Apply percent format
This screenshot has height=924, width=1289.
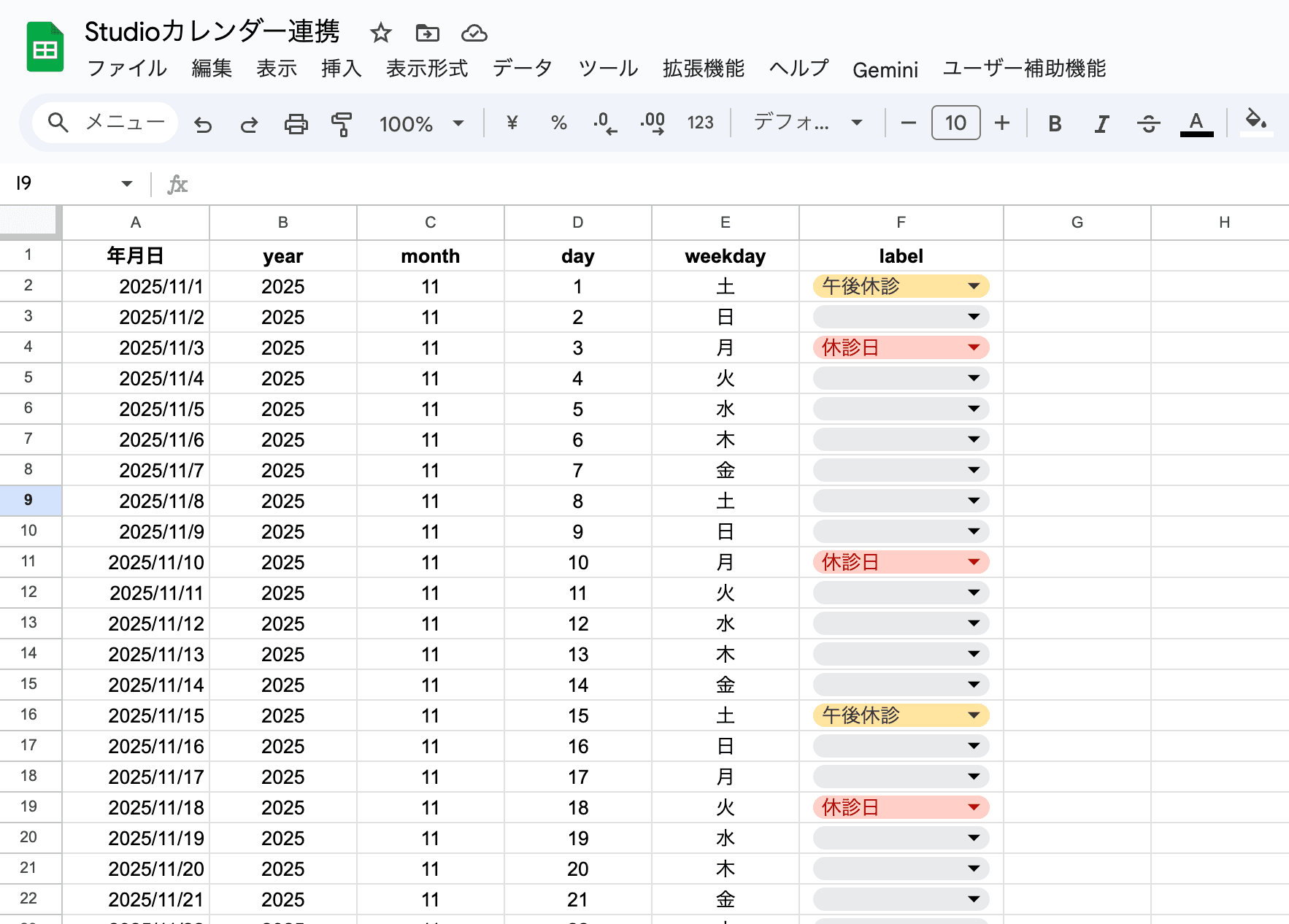coord(559,123)
